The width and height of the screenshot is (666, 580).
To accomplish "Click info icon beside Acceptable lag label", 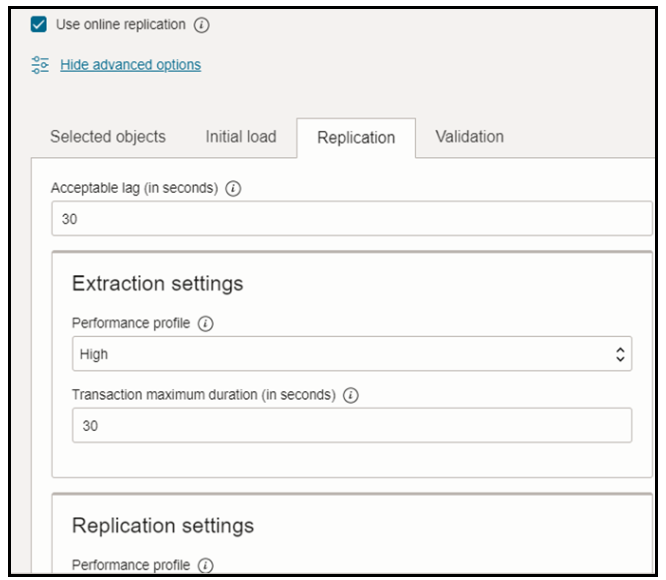I will tap(233, 188).
